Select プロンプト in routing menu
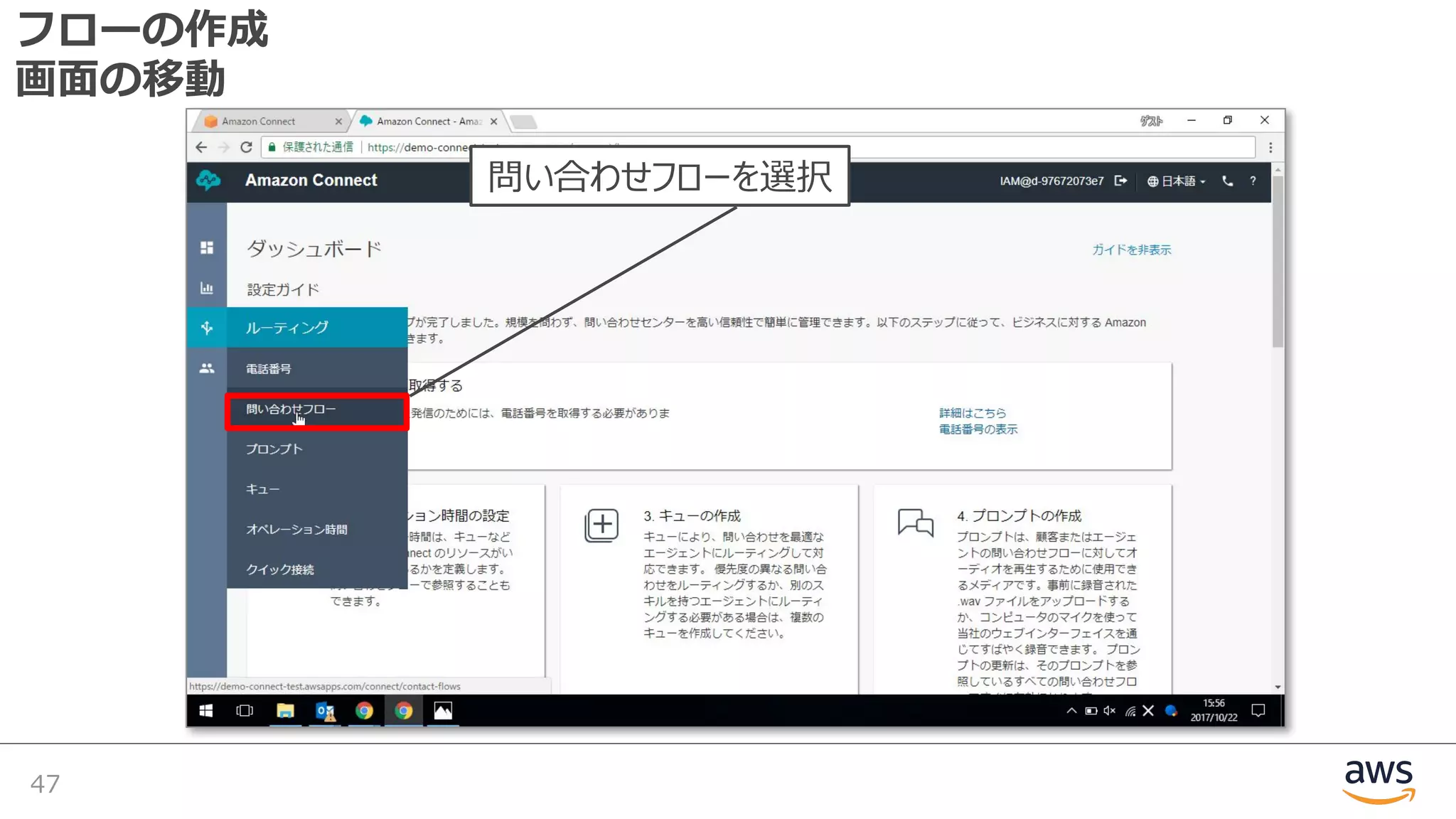Image resolution: width=1456 pixels, height=819 pixels. point(274,449)
